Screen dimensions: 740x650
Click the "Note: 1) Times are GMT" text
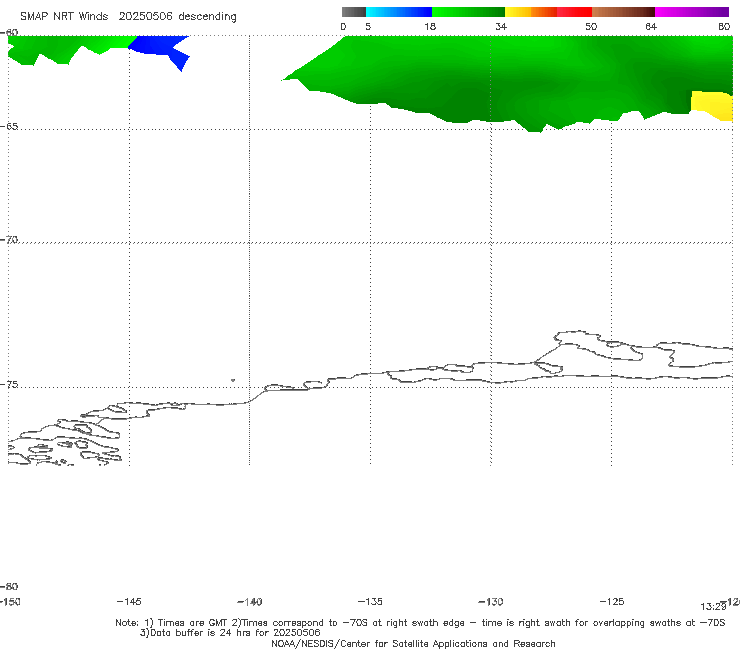pyautogui.click(x=172, y=623)
